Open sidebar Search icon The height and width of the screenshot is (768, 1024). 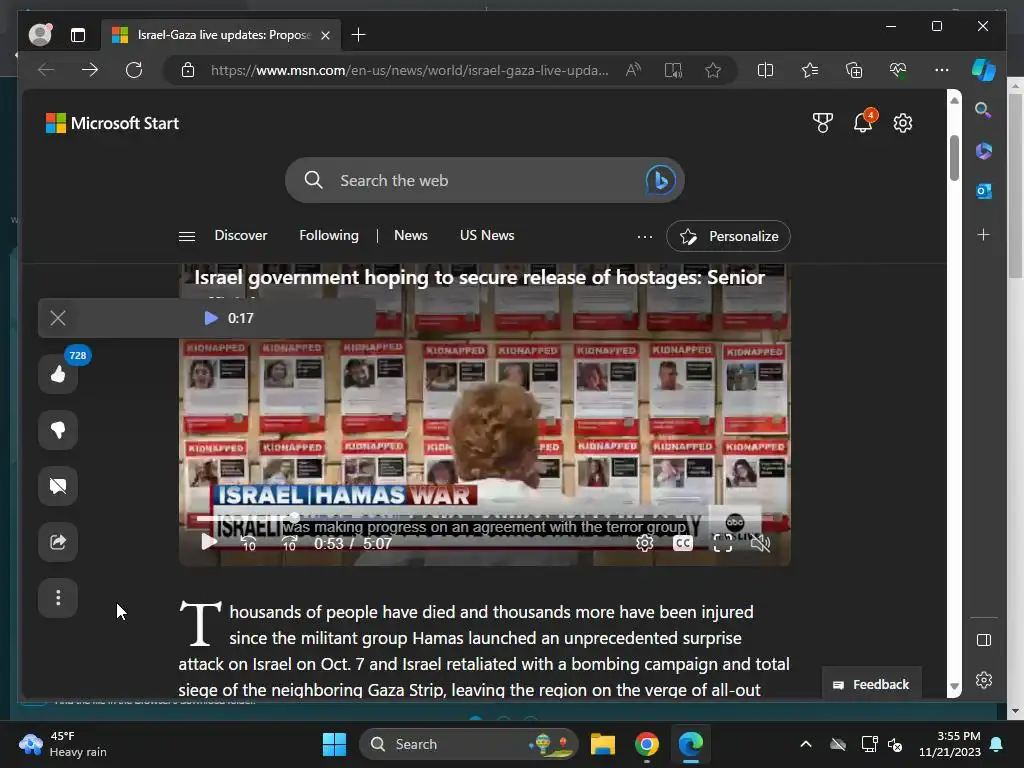point(983,110)
